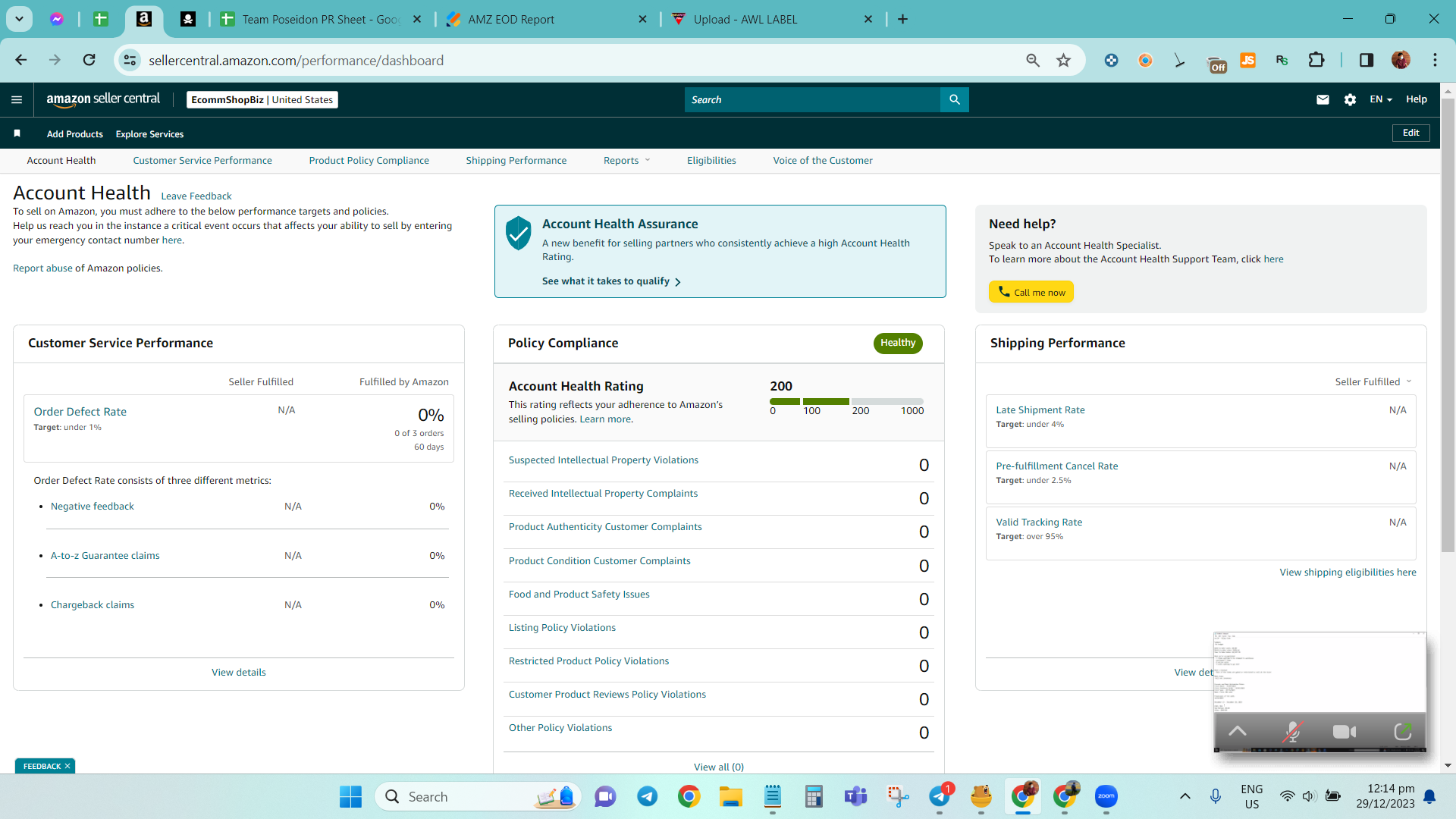This screenshot has width=1456, height=819.
Task: Close the FEEDBACK tab with its X
Action: (67, 766)
